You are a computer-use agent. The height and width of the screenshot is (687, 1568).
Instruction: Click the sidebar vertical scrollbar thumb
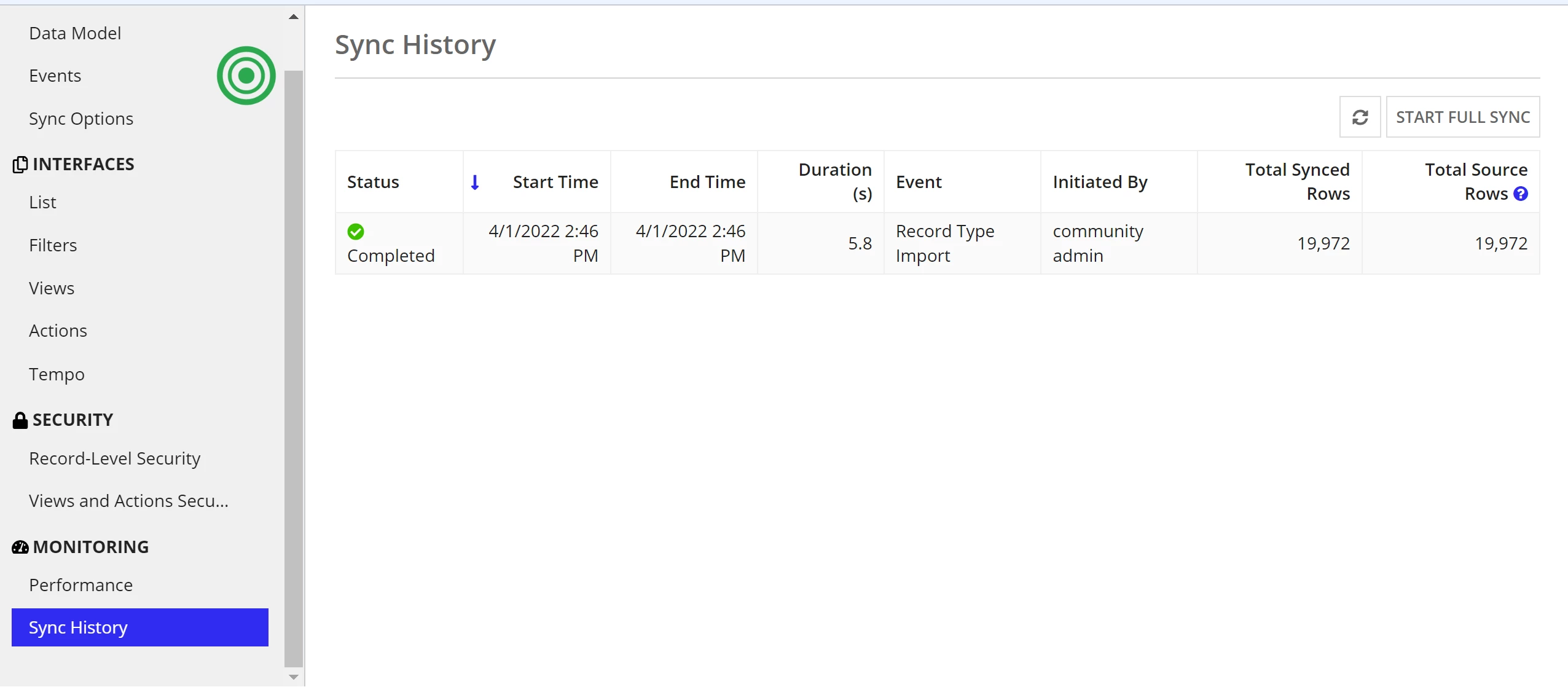pos(294,369)
